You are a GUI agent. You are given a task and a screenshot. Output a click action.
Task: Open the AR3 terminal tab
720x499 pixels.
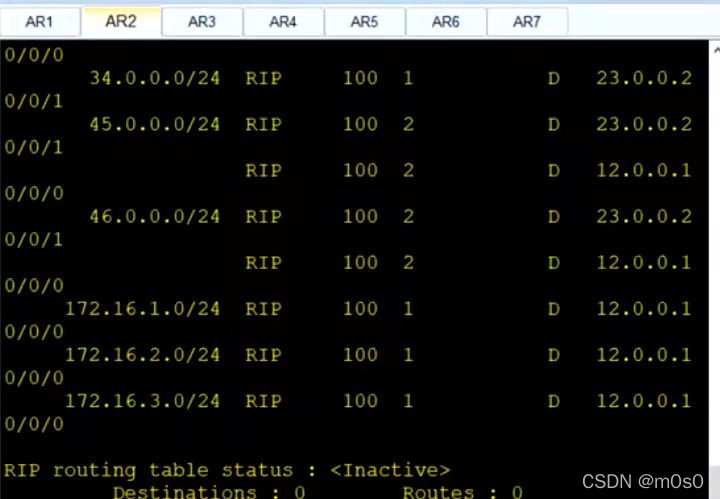click(202, 22)
